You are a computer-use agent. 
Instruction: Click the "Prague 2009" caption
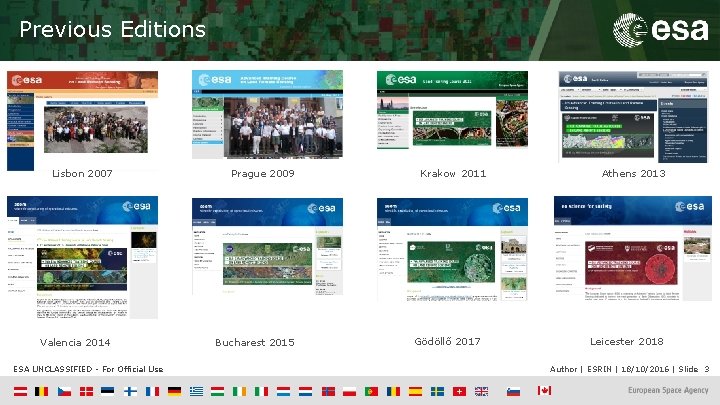tap(263, 174)
